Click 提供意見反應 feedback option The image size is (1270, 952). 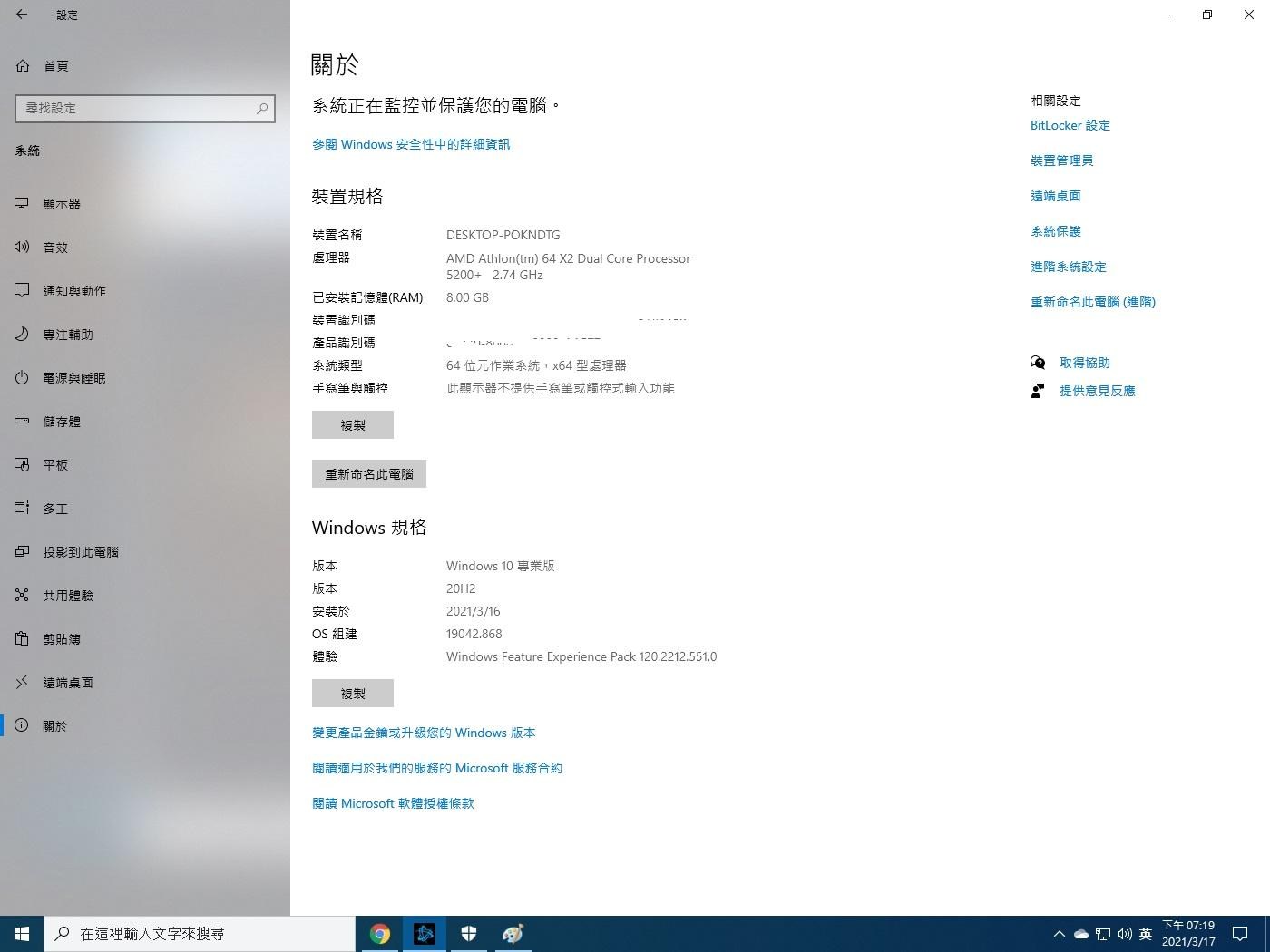coord(1097,391)
